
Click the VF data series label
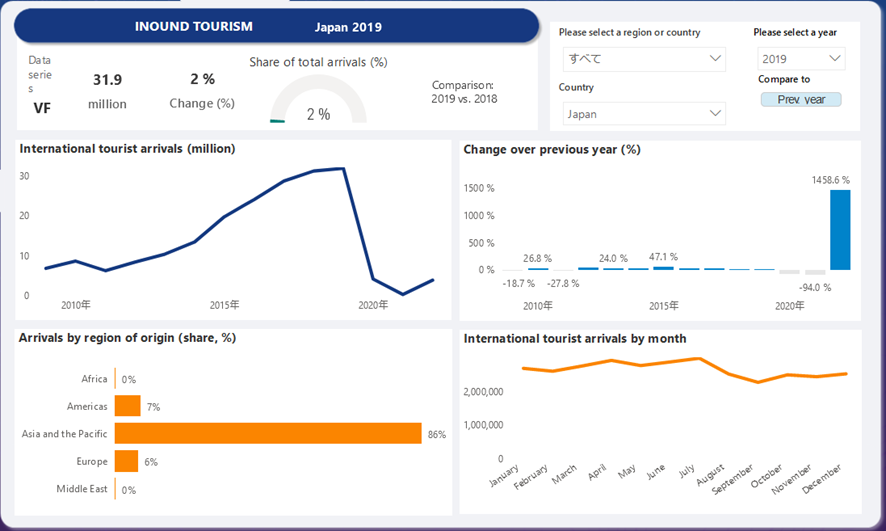tap(42, 108)
